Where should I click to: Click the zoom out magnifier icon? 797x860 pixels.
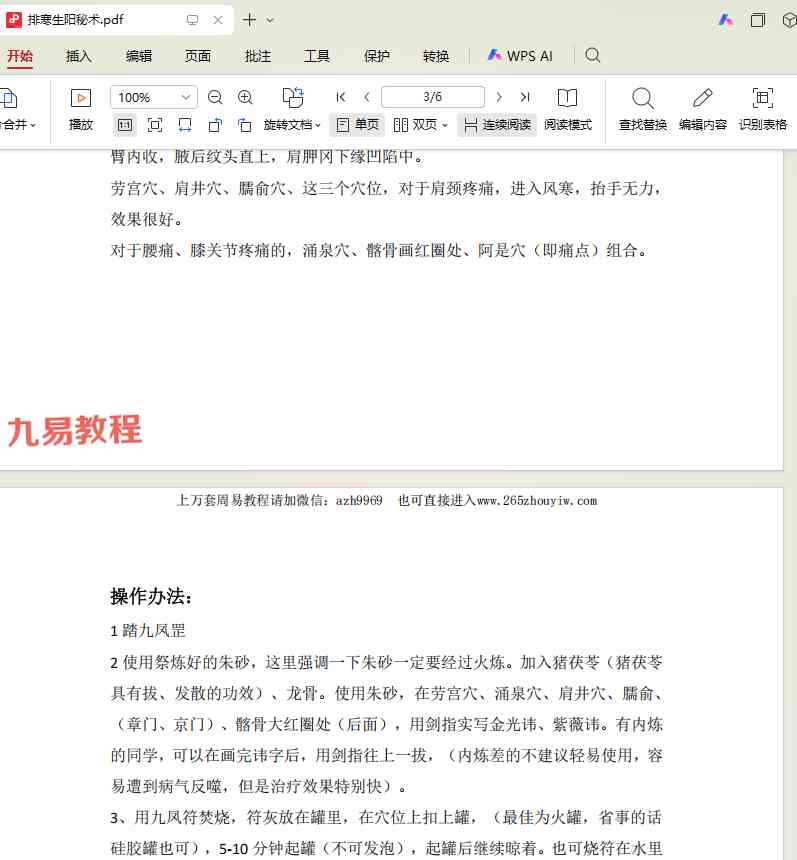215,98
